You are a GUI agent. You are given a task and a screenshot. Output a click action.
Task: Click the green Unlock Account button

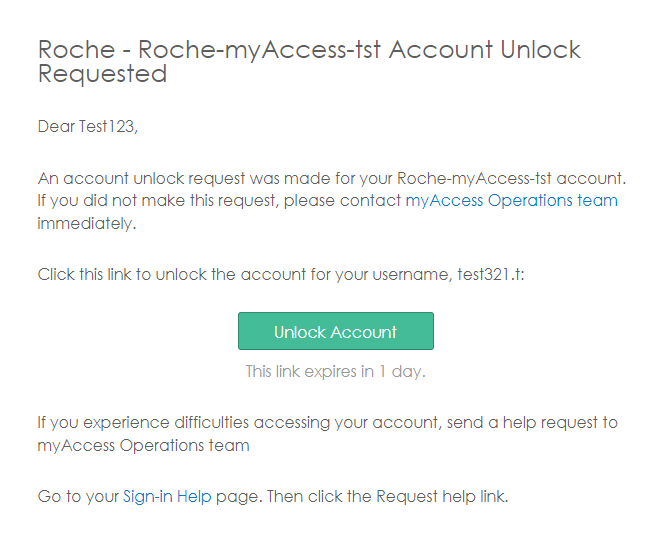[335, 332]
